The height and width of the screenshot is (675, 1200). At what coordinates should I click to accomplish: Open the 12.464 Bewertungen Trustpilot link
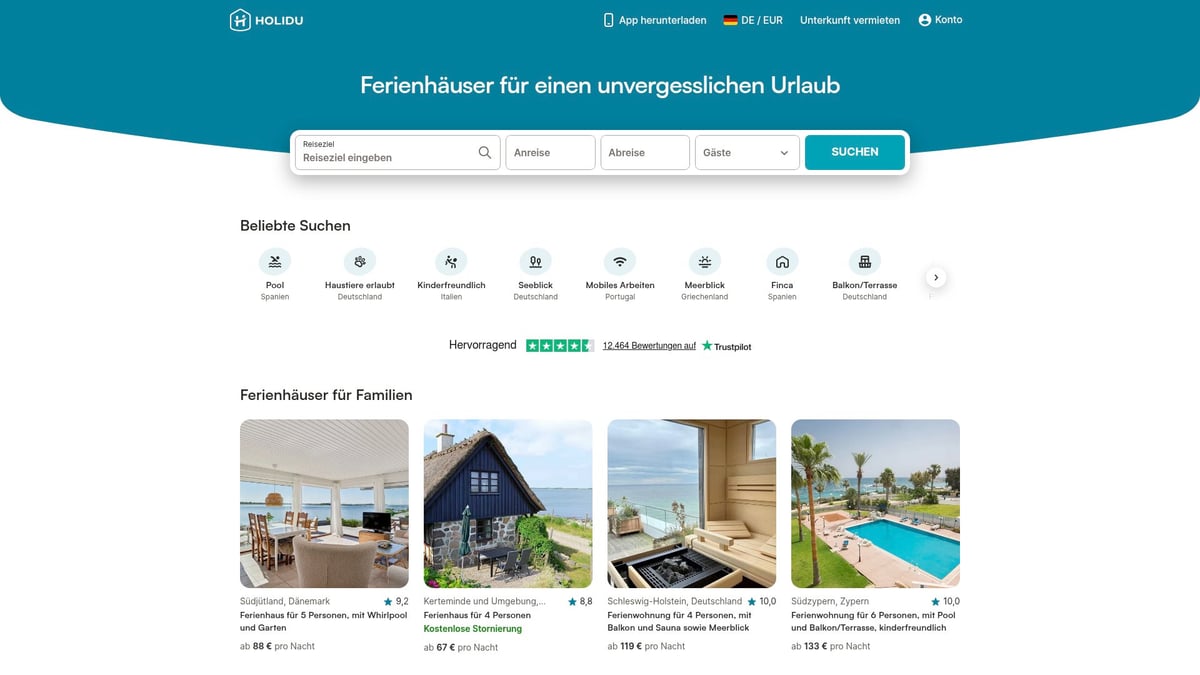point(649,346)
